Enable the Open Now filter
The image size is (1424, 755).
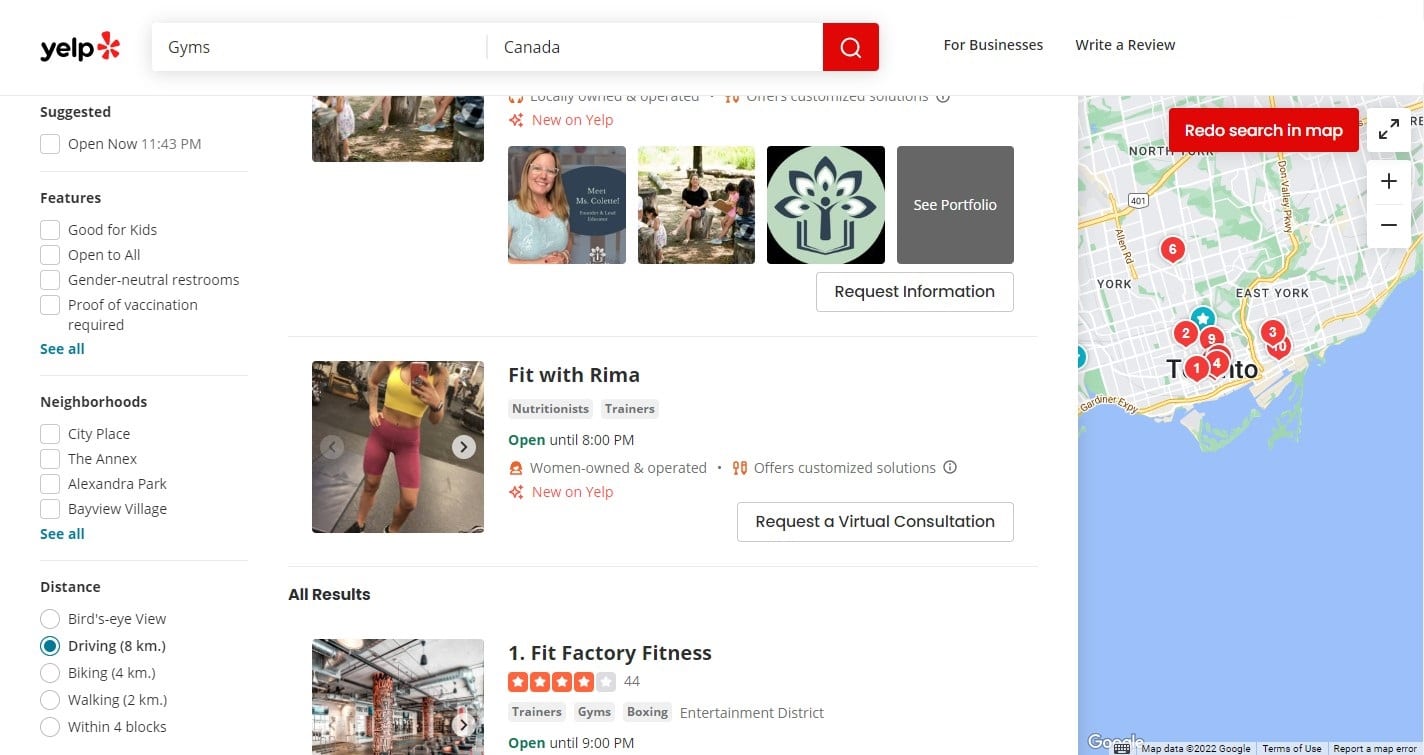click(50, 143)
